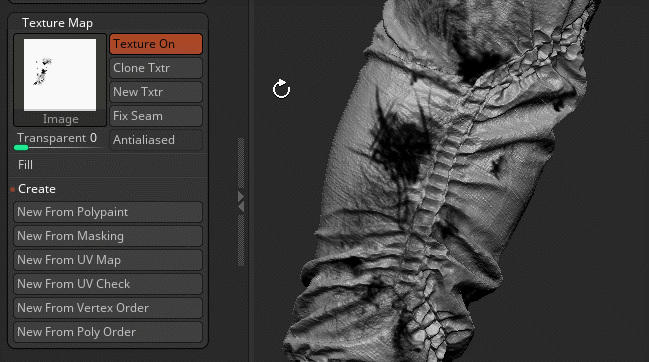Collapse the Texture Map panel header
The width and height of the screenshot is (649, 362).
point(57,23)
